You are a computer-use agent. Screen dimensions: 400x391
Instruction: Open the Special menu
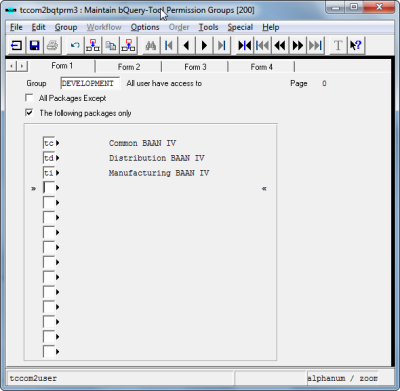click(x=240, y=27)
